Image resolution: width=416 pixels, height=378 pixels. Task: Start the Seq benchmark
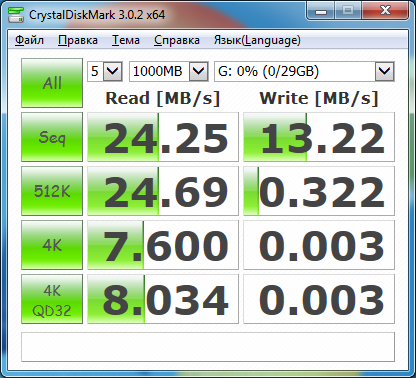click(x=52, y=137)
